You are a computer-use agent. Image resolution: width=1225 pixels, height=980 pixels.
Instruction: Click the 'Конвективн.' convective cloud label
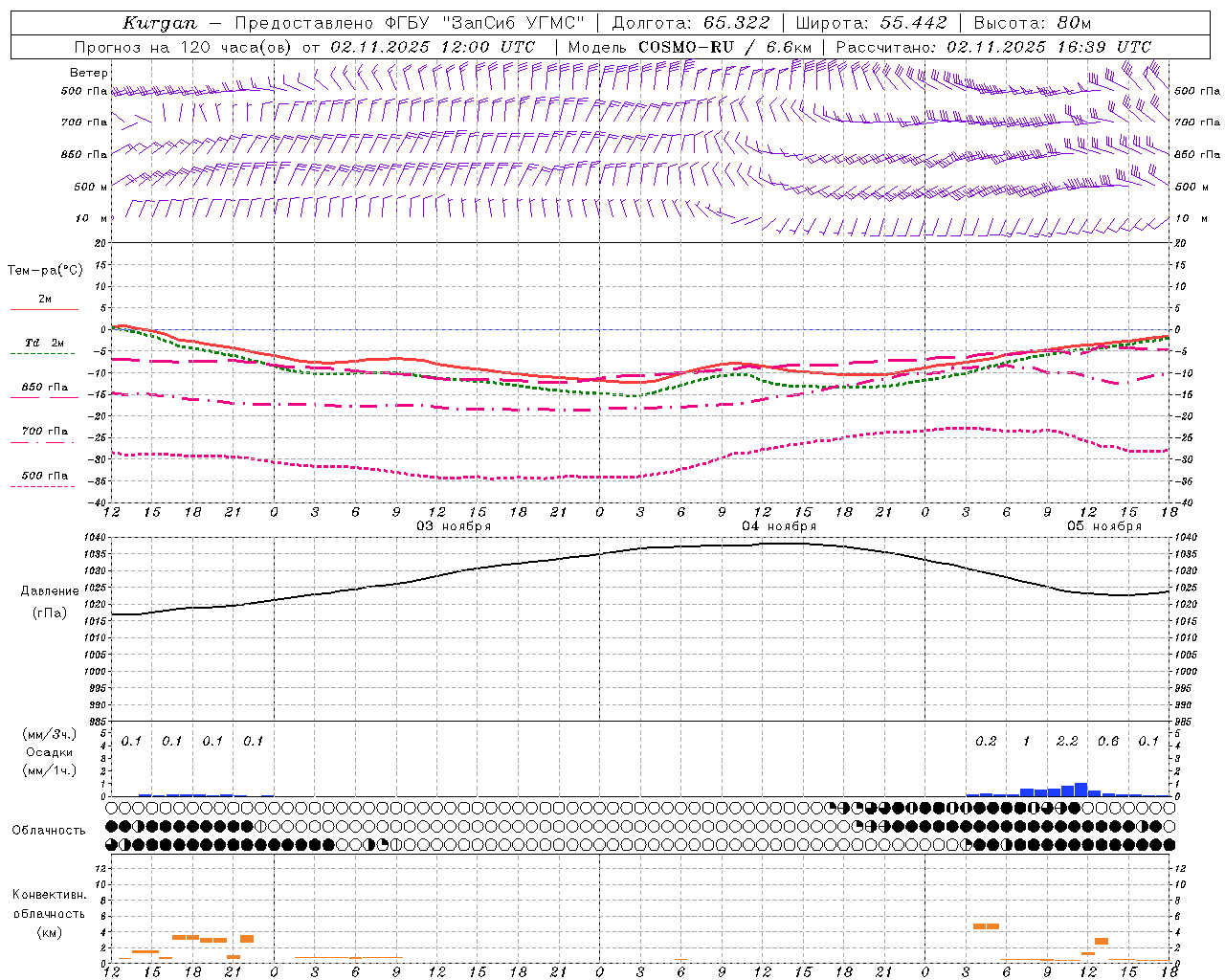(x=50, y=895)
